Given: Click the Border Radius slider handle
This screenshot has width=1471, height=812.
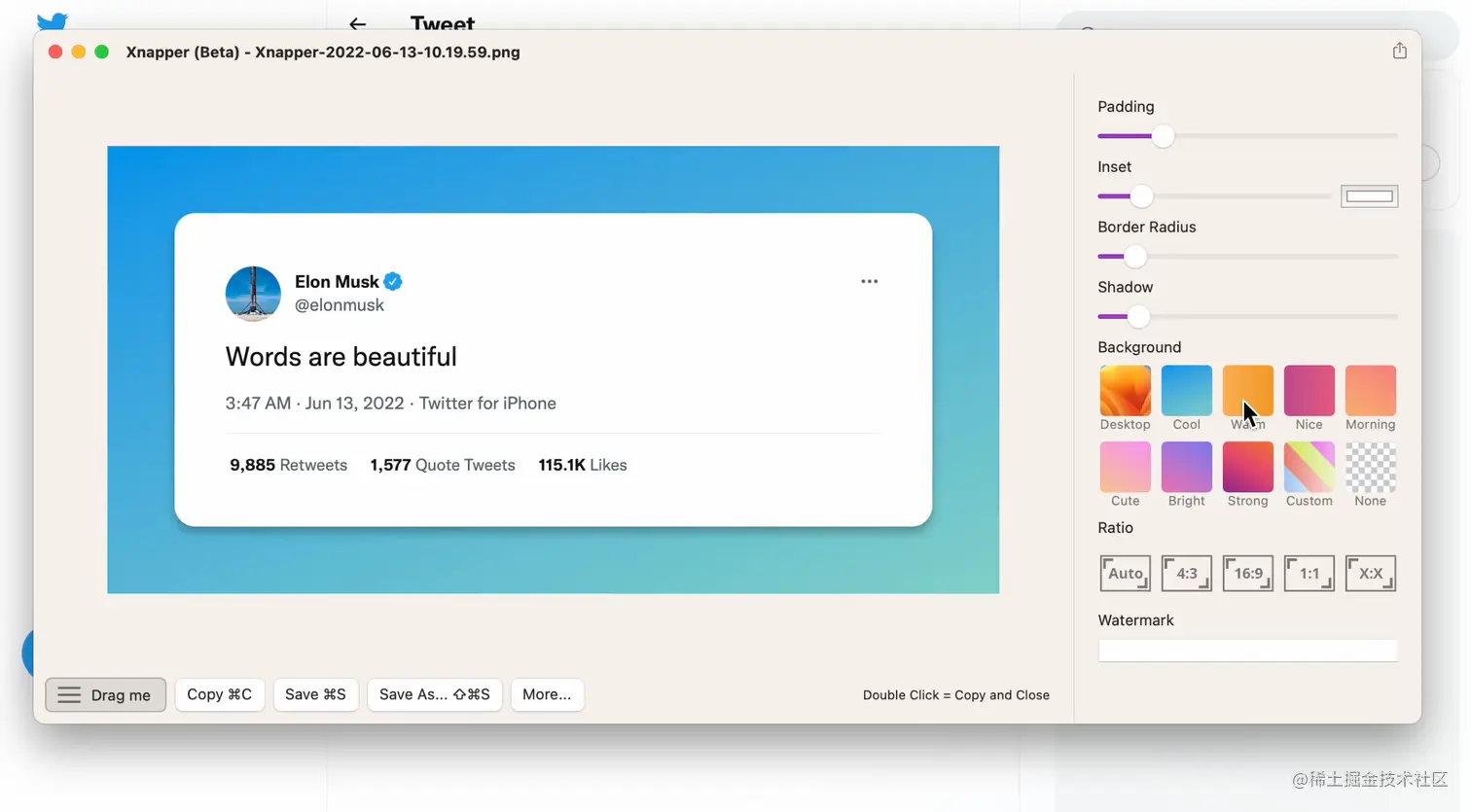Looking at the screenshot, I should tap(1134, 257).
